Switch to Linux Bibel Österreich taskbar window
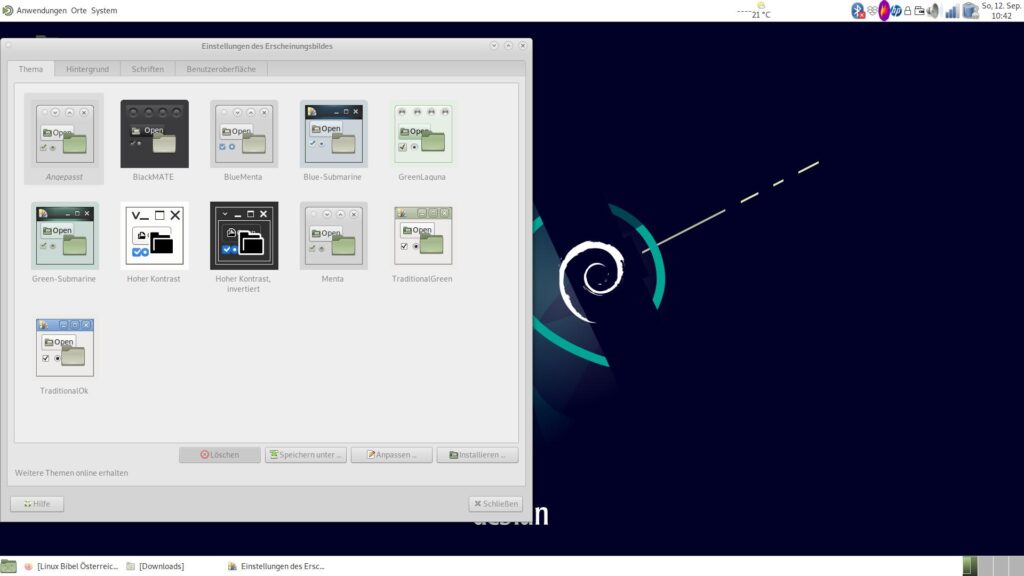The height and width of the screenshot is (576, 1024). [71, 566]
